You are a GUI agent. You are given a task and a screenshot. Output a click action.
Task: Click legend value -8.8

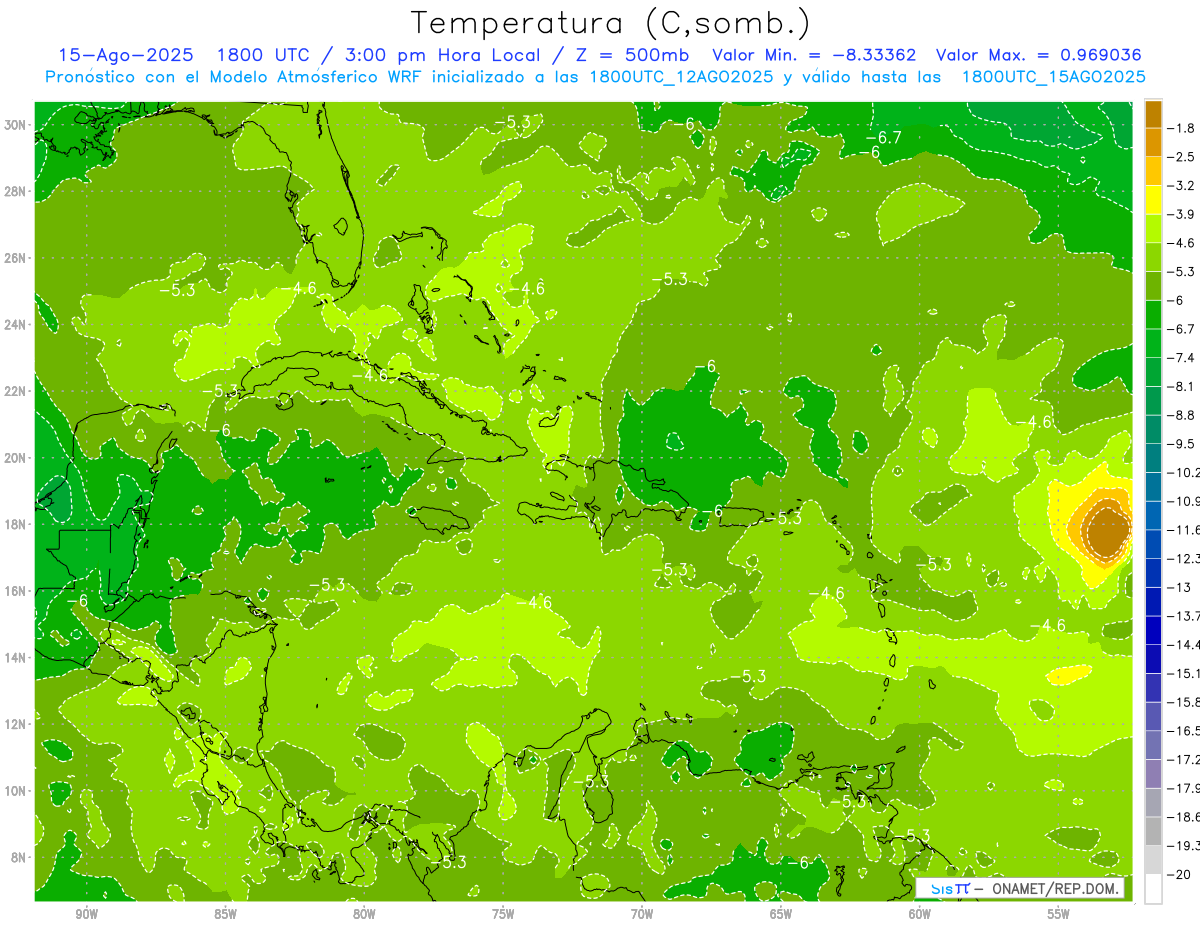point(1182,414)
